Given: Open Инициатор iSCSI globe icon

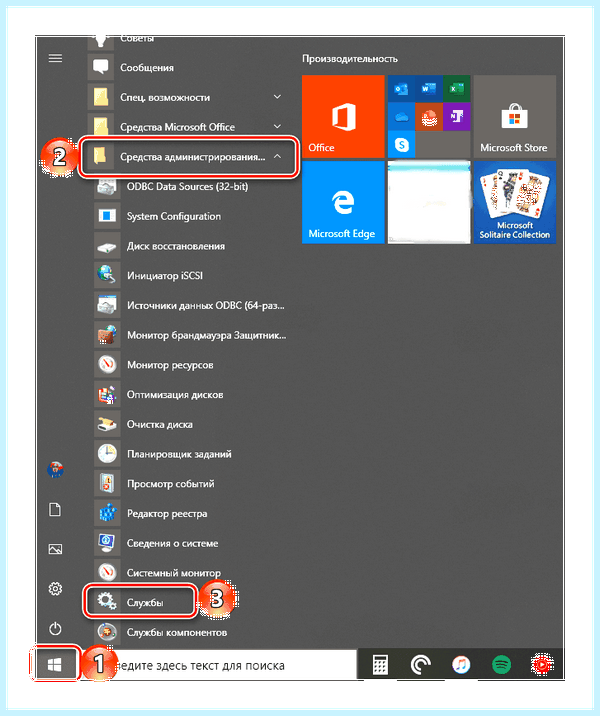Looking at the screenshot, I should click(x=107, y=275).
